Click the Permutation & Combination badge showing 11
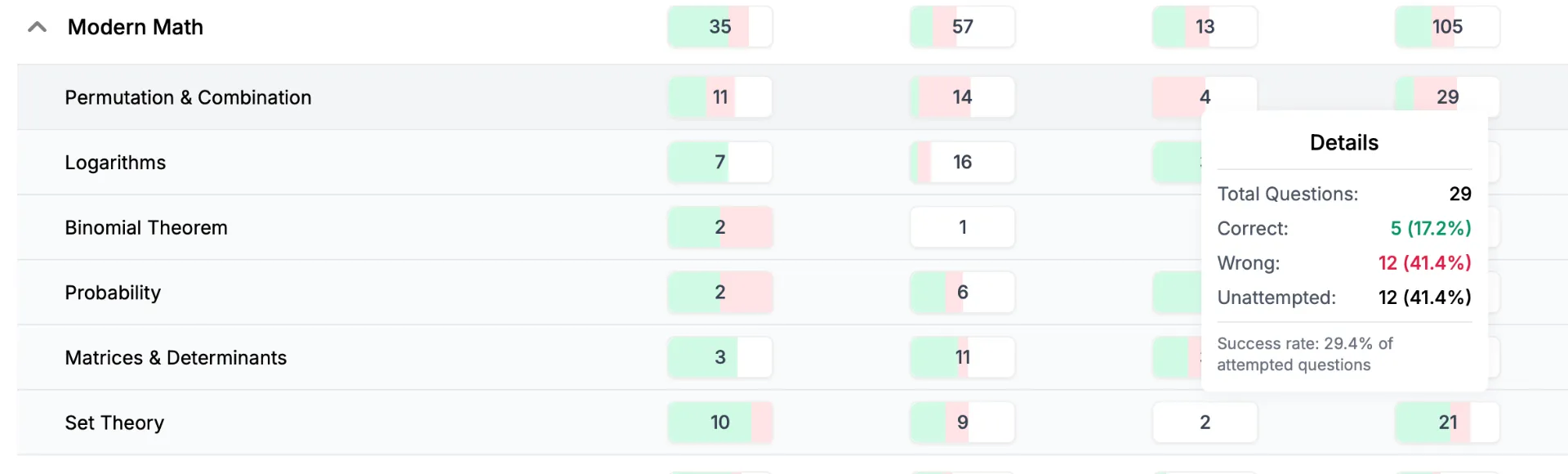This screenshot has width=1568, height=474. [x=719, y=97]
